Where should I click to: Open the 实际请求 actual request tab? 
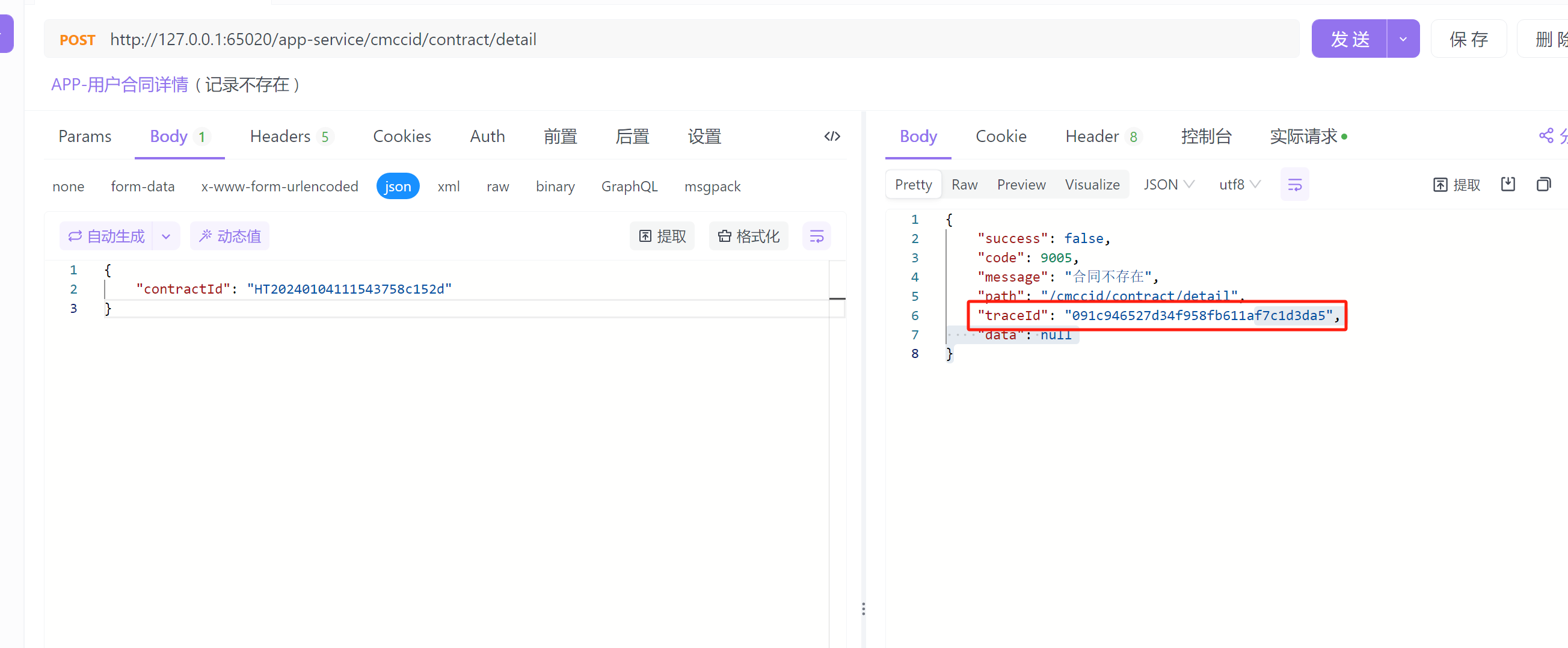1308,136
